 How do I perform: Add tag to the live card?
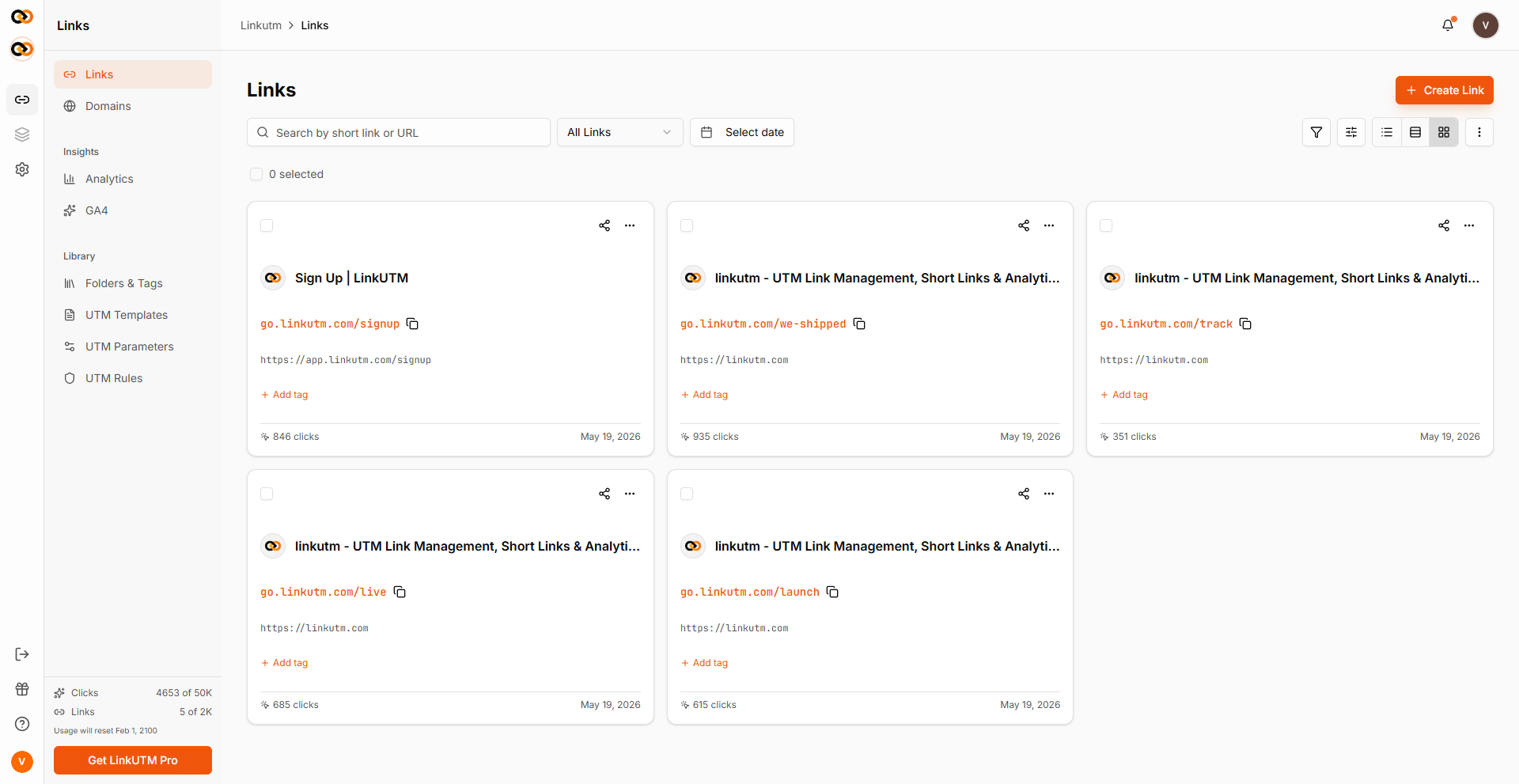point(285,663)
